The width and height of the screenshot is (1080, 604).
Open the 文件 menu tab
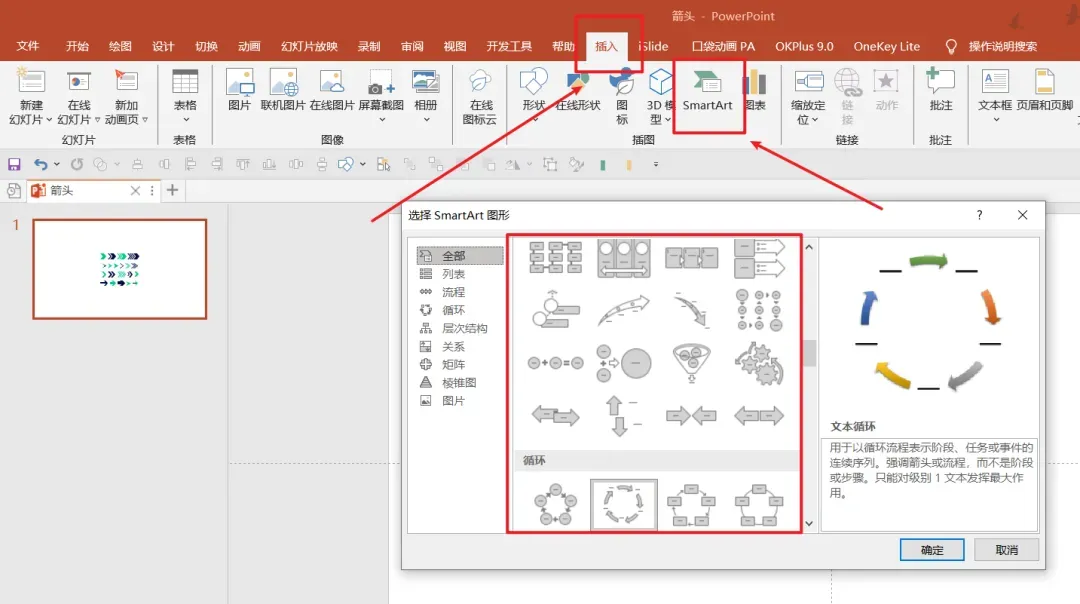(x=28, y=46)
